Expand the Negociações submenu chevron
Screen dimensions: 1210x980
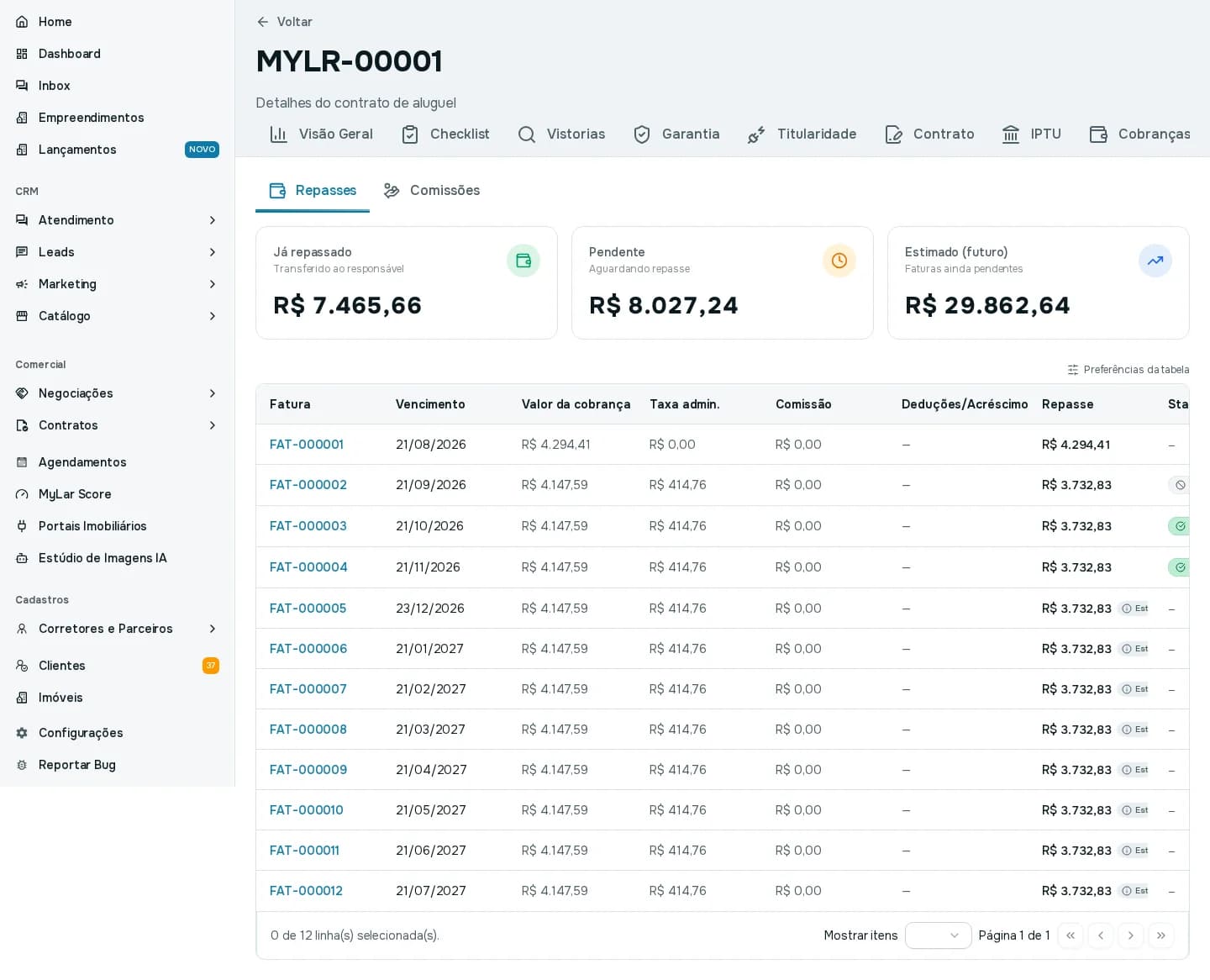(x=213, y=393)
